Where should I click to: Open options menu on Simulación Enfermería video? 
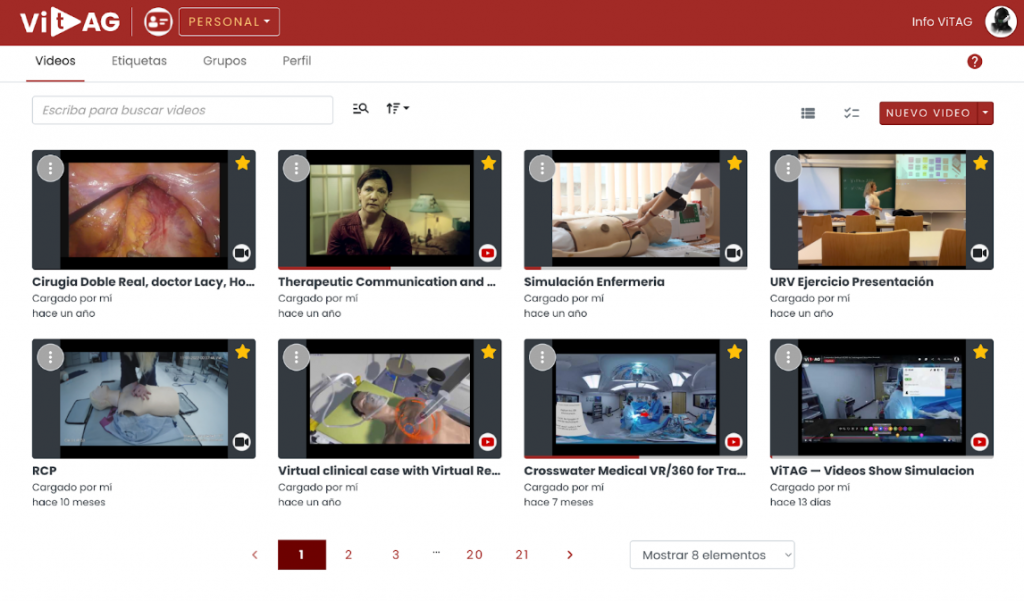tap(542, 168)
